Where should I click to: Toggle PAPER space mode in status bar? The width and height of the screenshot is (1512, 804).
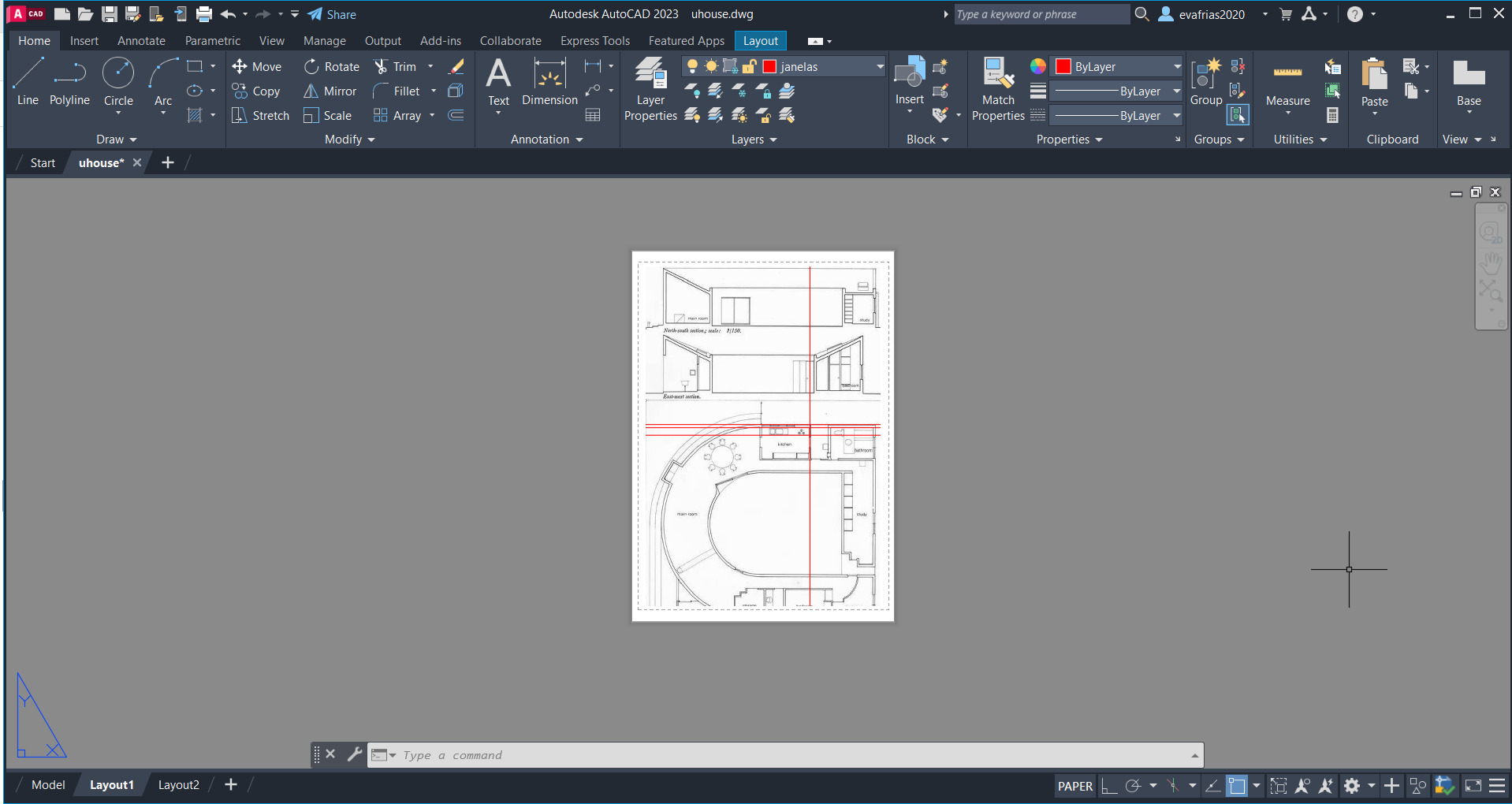[x=1074, y=786]
